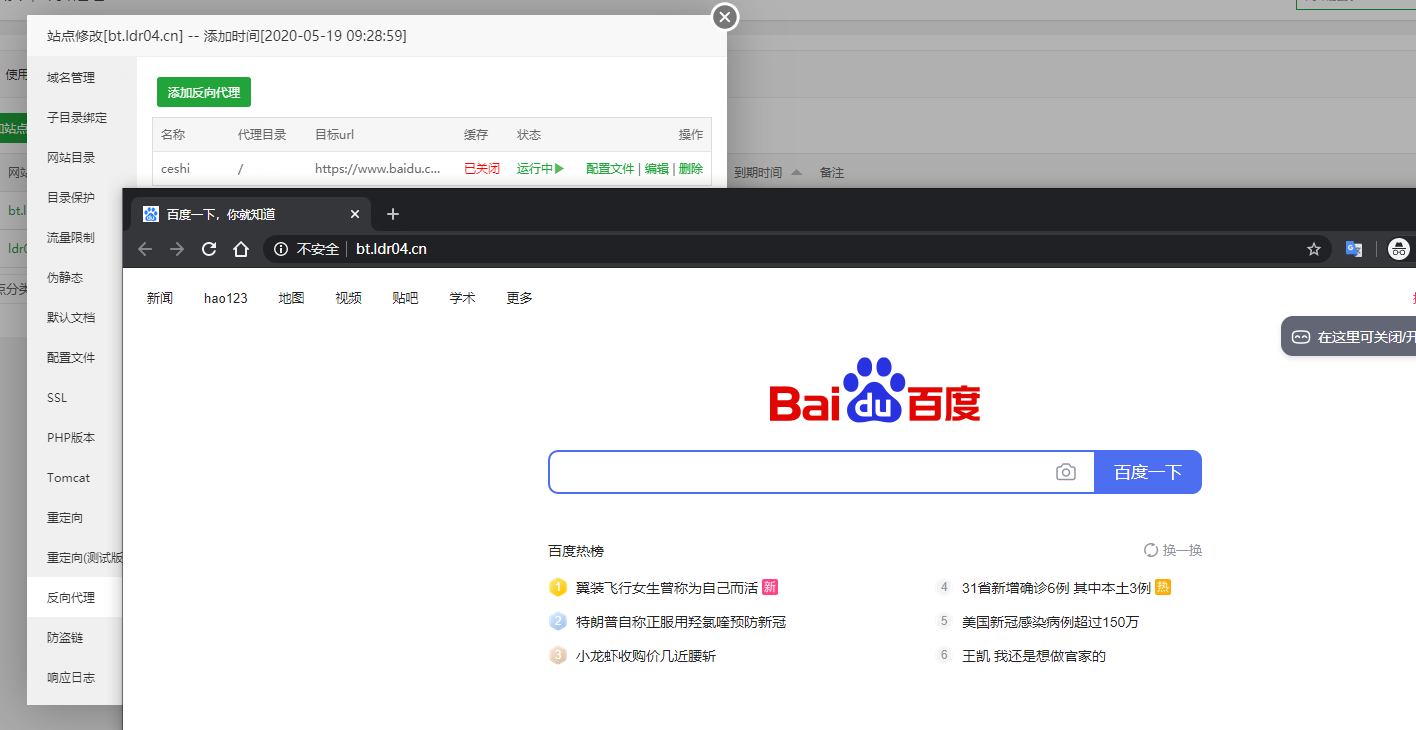
Task: Select 目录保护 sidebar item
Action: tap(71, 197)
